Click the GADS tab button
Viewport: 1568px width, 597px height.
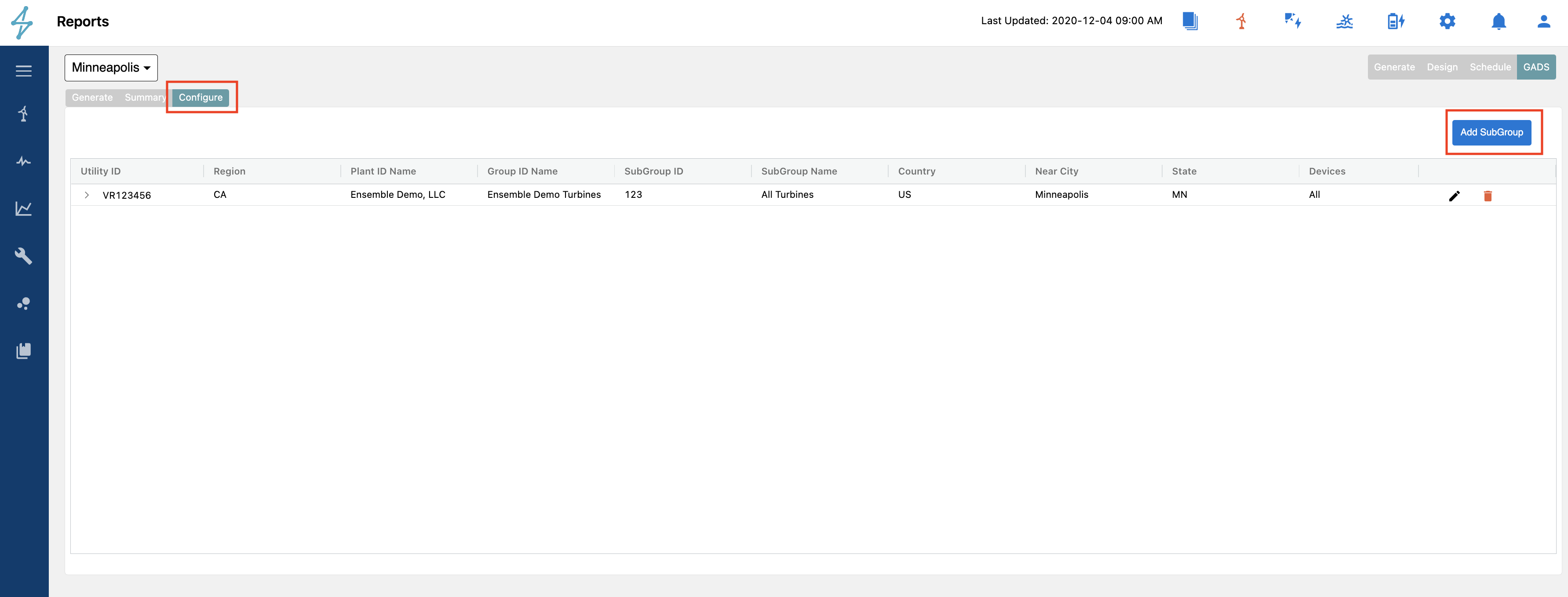tap(1536, 67)
